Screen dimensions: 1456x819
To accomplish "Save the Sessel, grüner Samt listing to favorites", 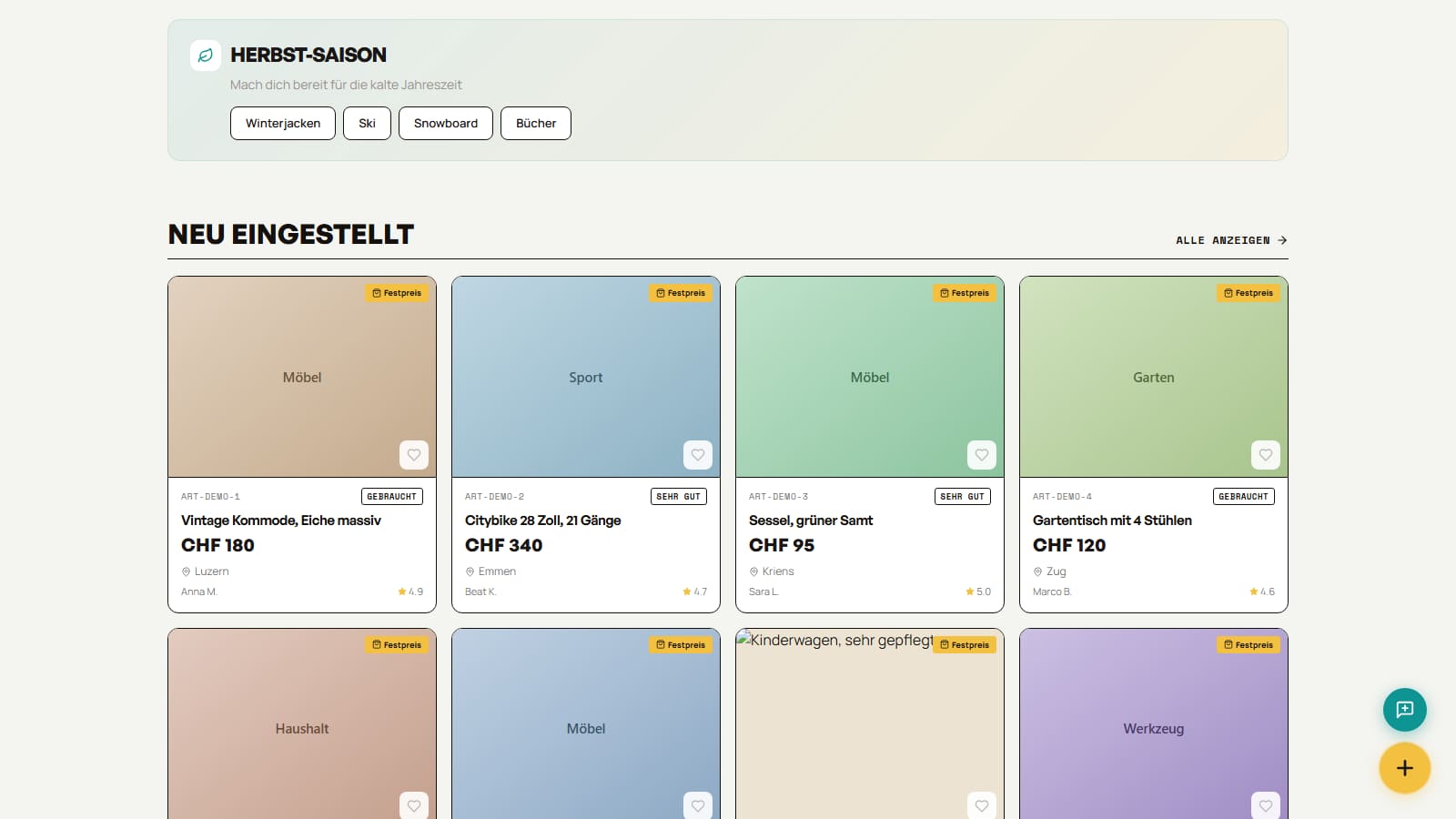I will (982, 455).
